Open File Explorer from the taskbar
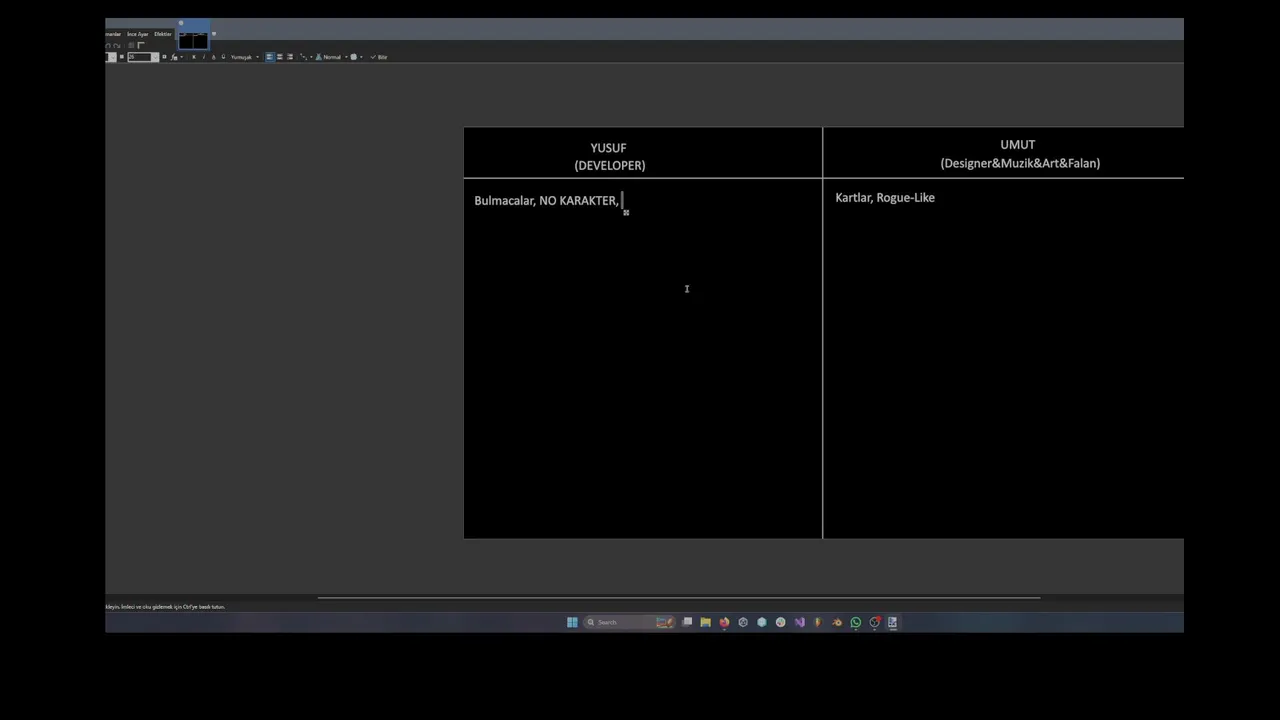 705,622
